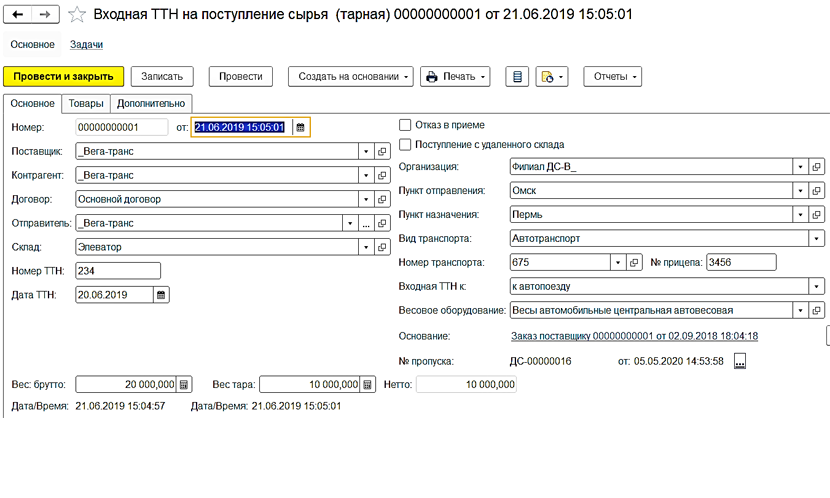Screen dimensions: 830x498
Task: Open calculator for Вес брутто field
Action: click(184, 385)
